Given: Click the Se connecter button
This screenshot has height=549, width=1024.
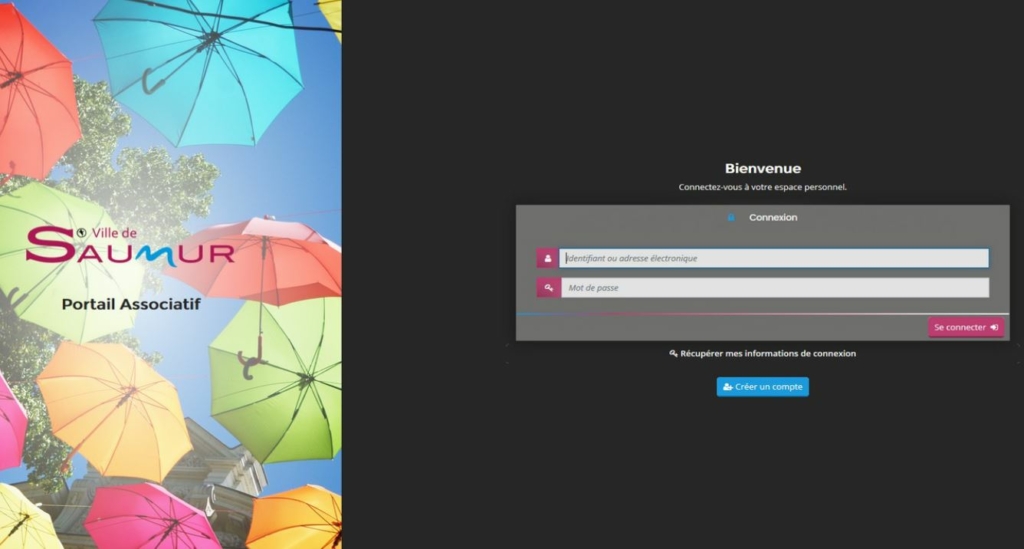Looking at the screenshot, I should 966,327.
